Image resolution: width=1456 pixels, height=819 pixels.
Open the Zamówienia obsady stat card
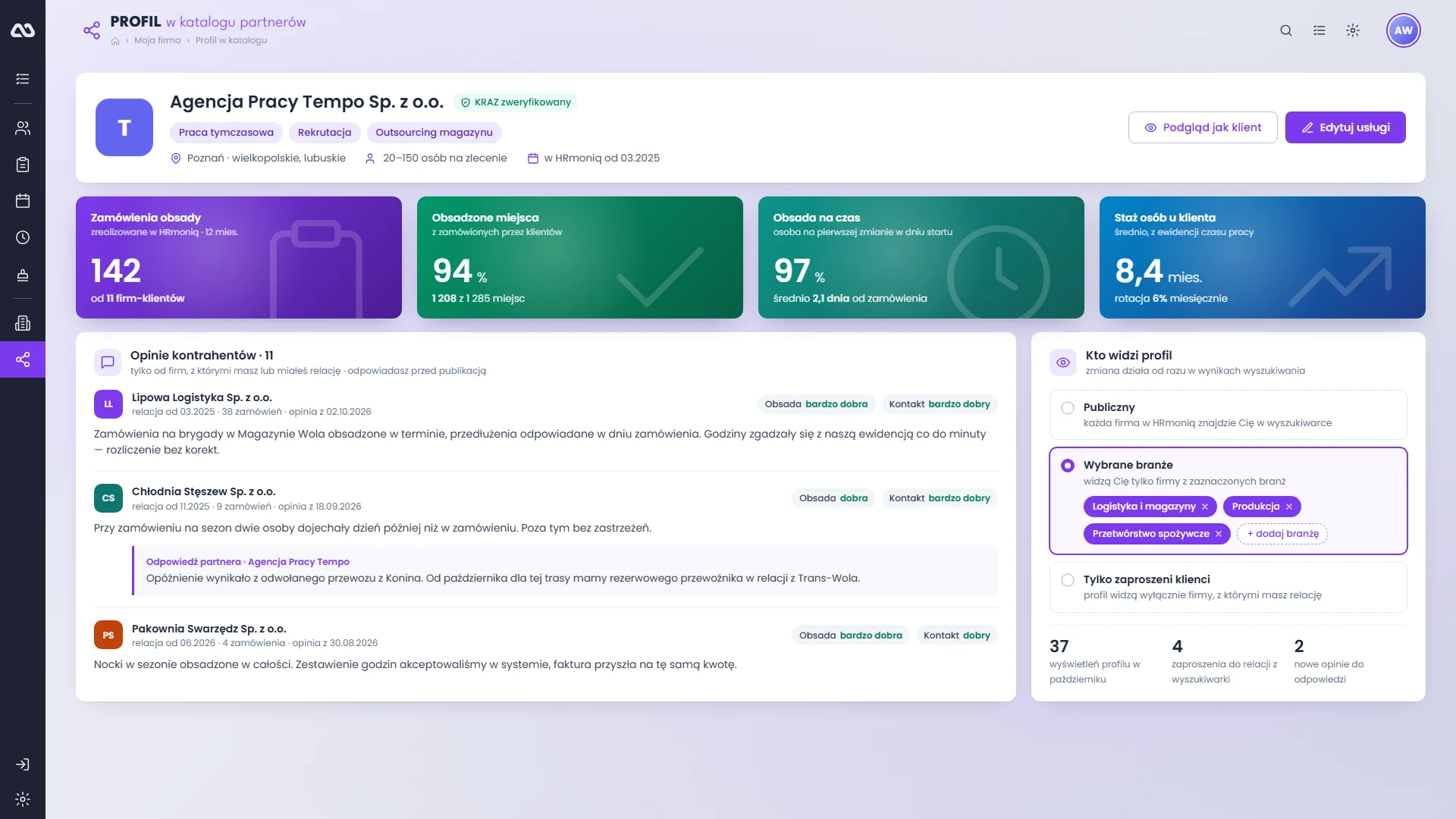(239, 257)
